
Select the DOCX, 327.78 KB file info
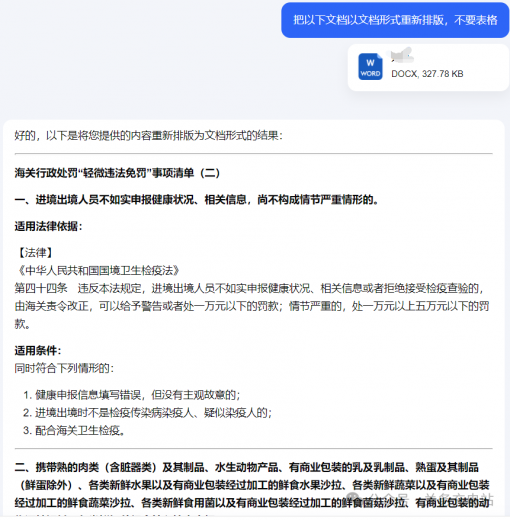427,74
